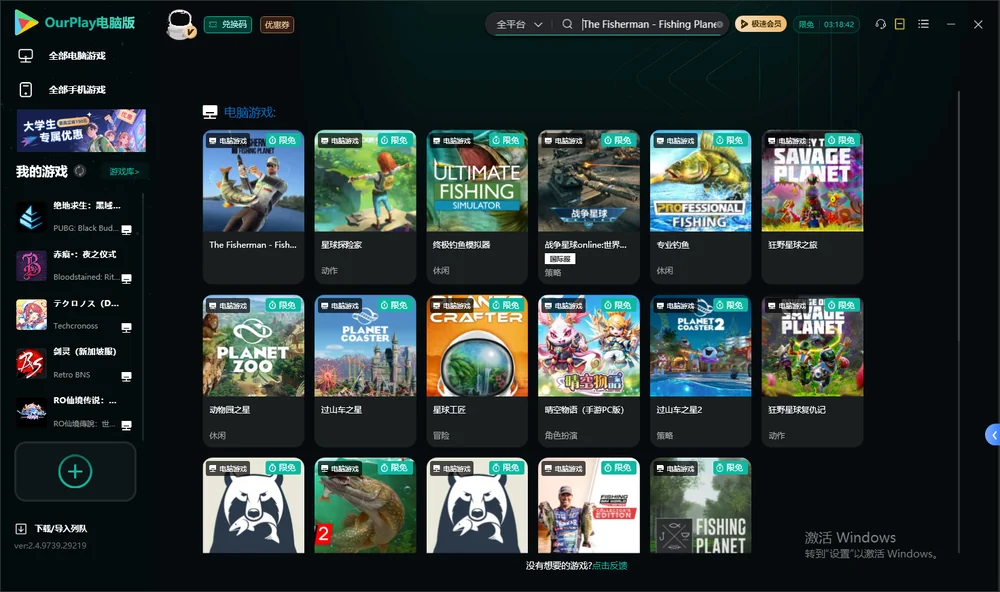Refresh the 我的游戏 list

pyautogui.click(x=80, y=171)
